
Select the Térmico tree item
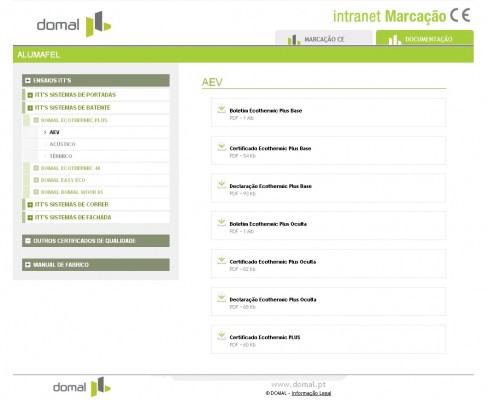[x=61, y=156]
